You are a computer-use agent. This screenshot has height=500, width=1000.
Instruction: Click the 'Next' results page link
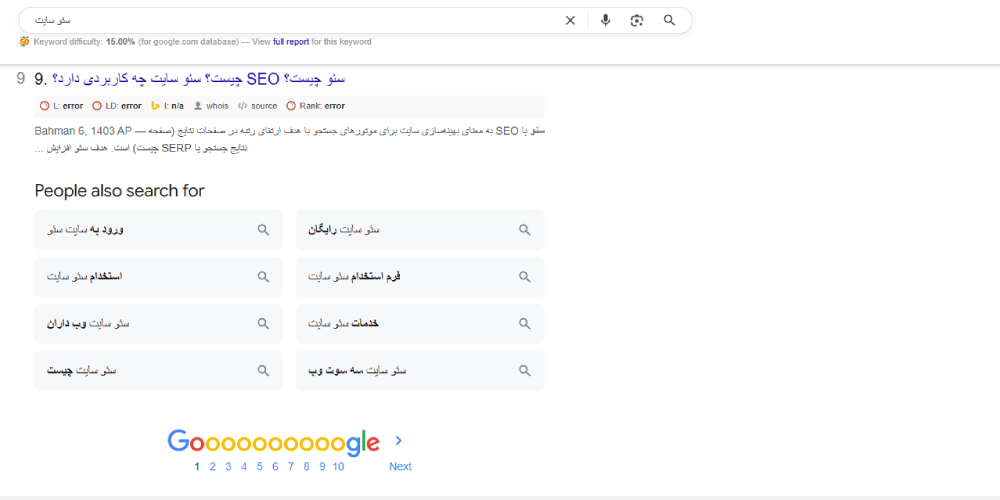pyautogui.click(x=400, y=466)
